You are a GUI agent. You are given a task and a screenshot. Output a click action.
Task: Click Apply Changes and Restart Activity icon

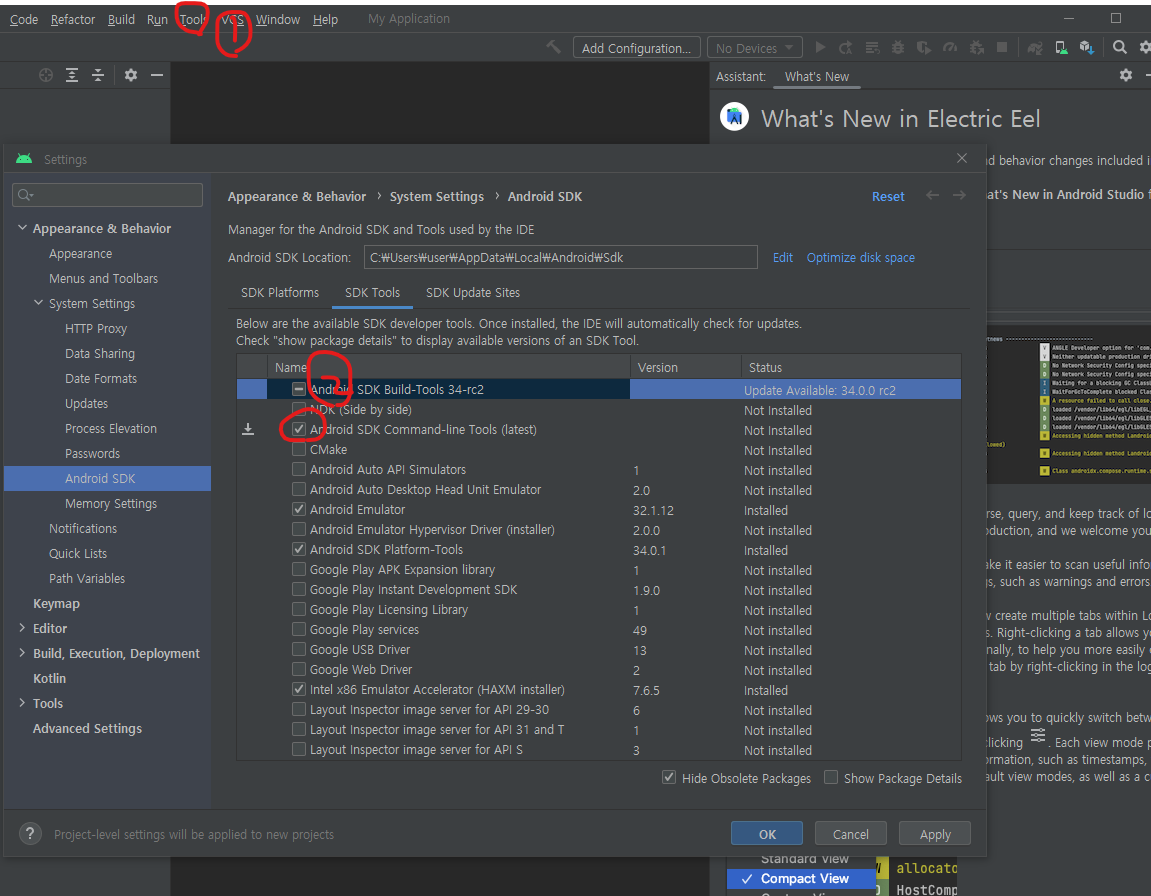tap(846, 48)
